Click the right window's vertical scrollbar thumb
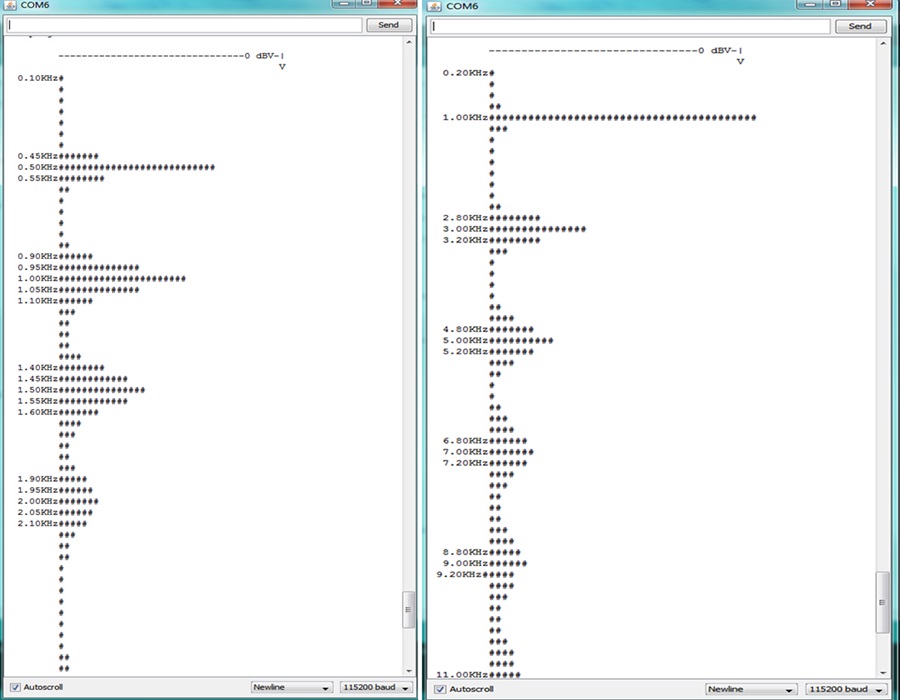Viewport: 900px width, 700px height. pos(882,602)
